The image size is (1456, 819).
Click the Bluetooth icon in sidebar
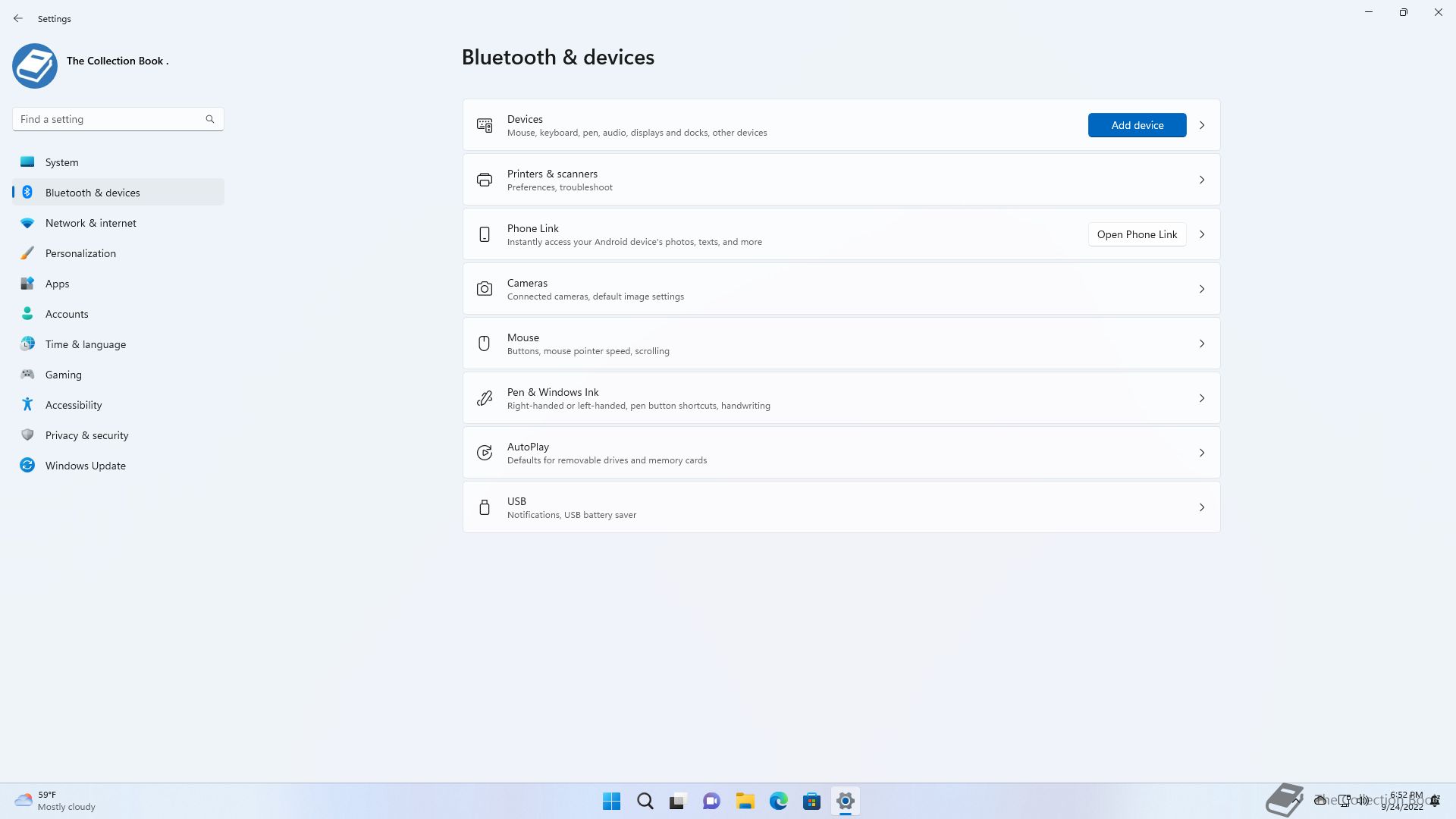coord(27,193)
